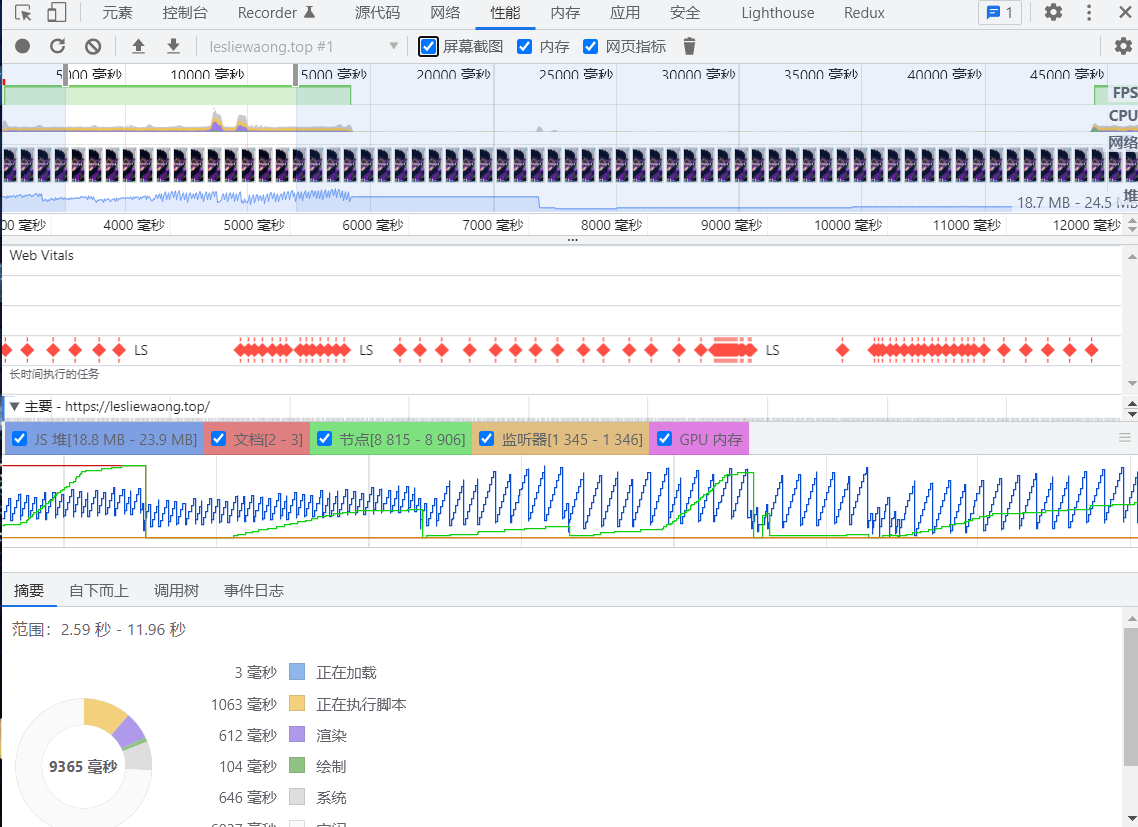Click the right overview selection handle
This screenshot has width=1138, height=827.
296,76
